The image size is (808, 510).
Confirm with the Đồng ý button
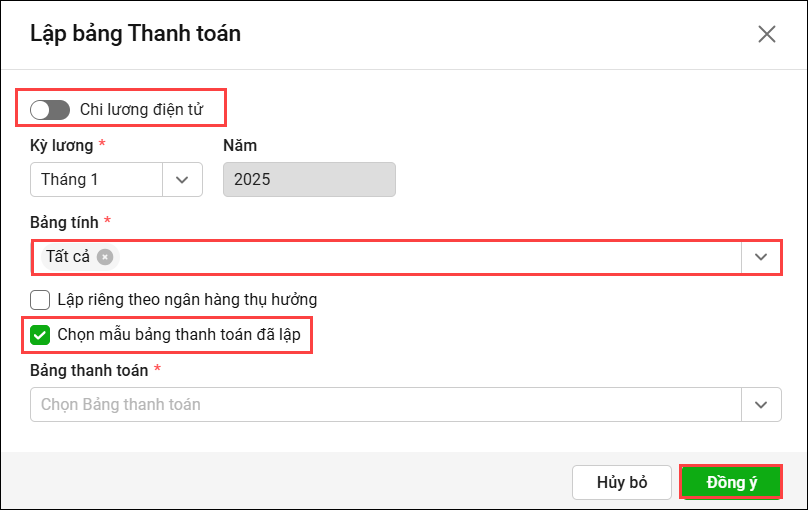click(x=731, y=483)
